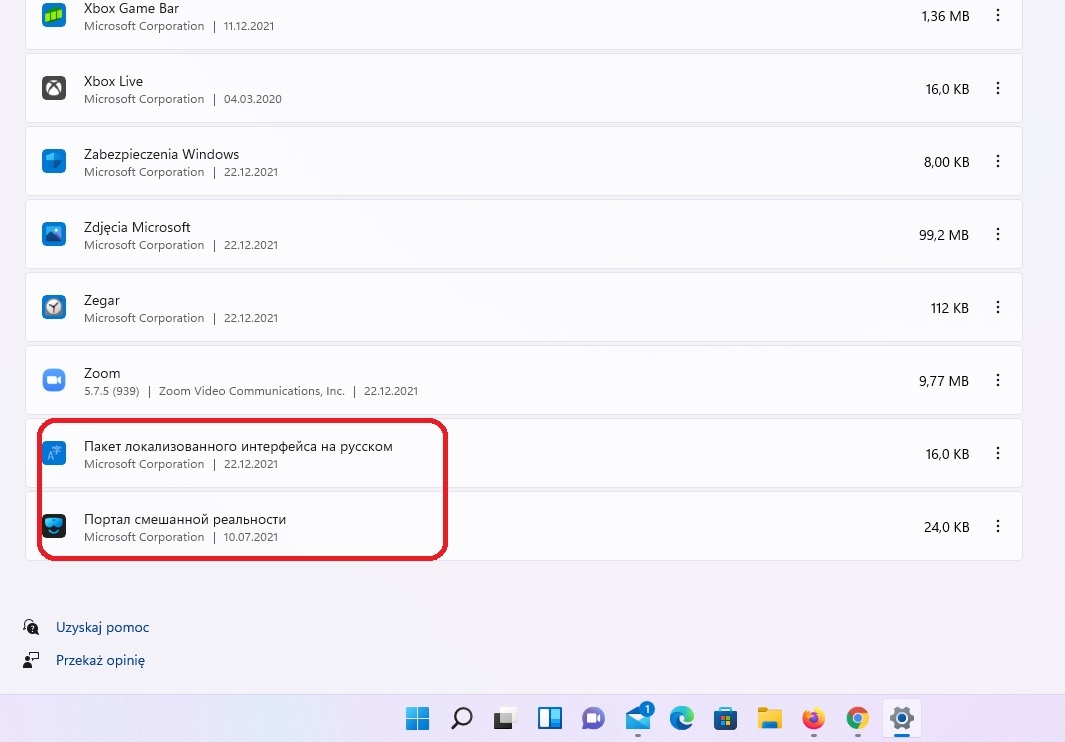
Task: Open File Explorer from taskbar
Action: click(770, 718)
